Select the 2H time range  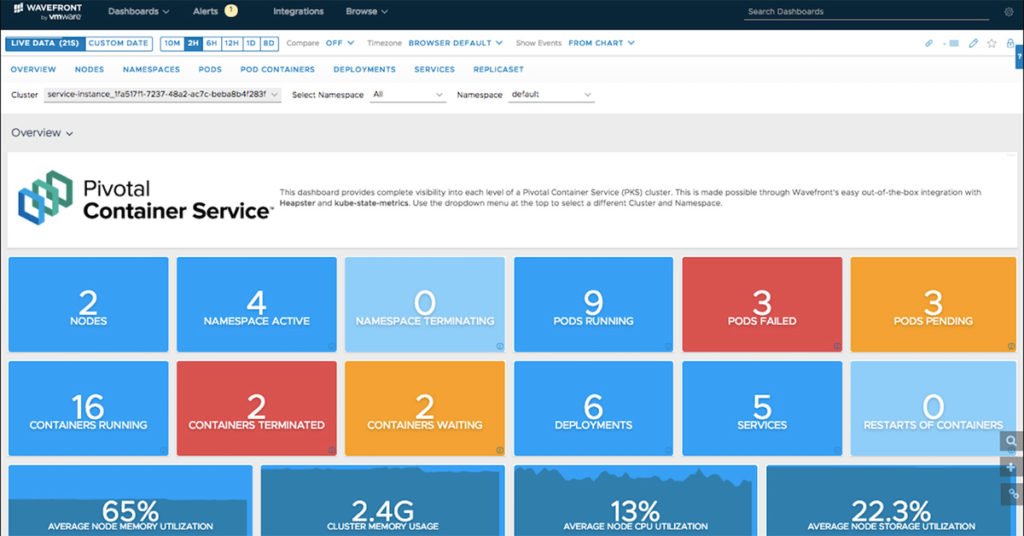click(x=193, y=43)
